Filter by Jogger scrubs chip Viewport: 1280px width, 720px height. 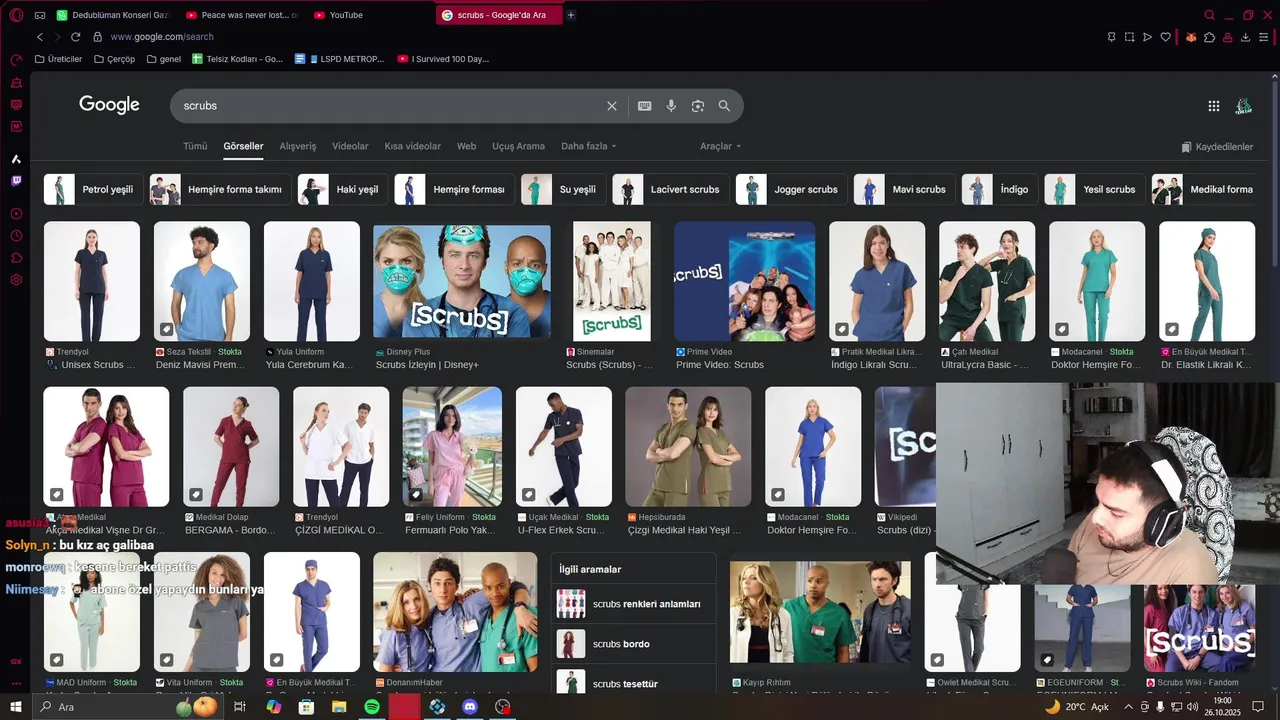click(x=792, y=189)
